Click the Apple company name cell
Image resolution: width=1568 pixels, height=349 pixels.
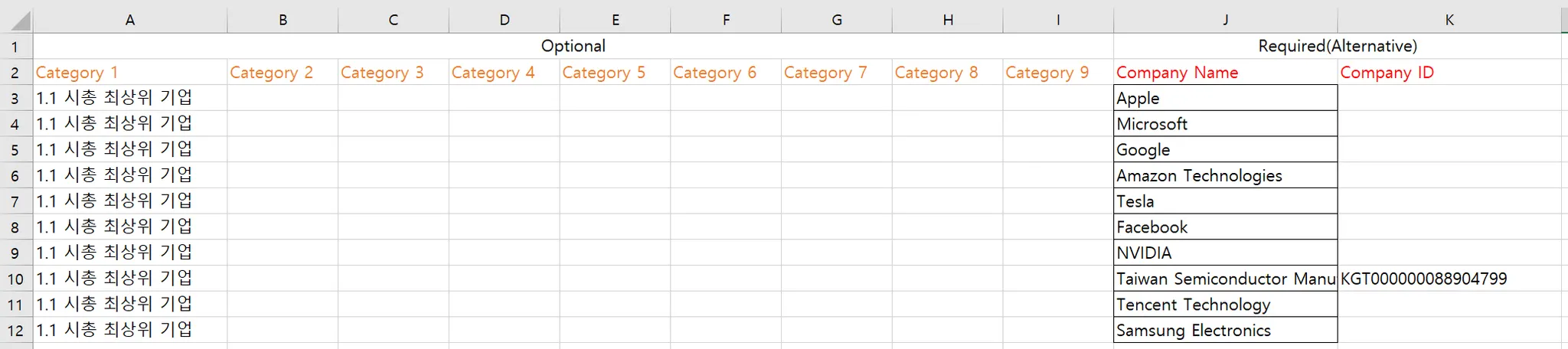point(1225,98)
